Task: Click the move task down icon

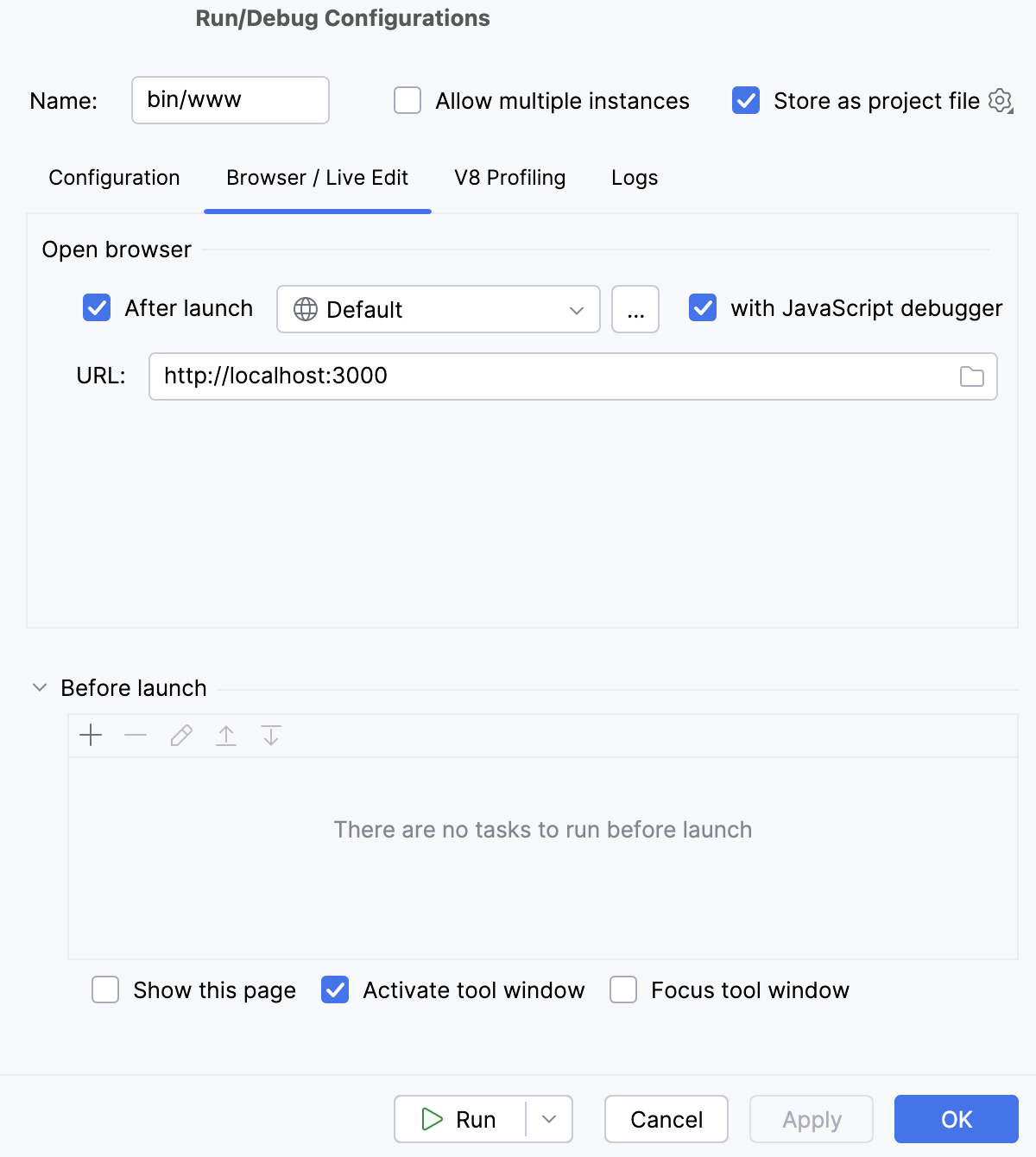Action: coord(270,735)
